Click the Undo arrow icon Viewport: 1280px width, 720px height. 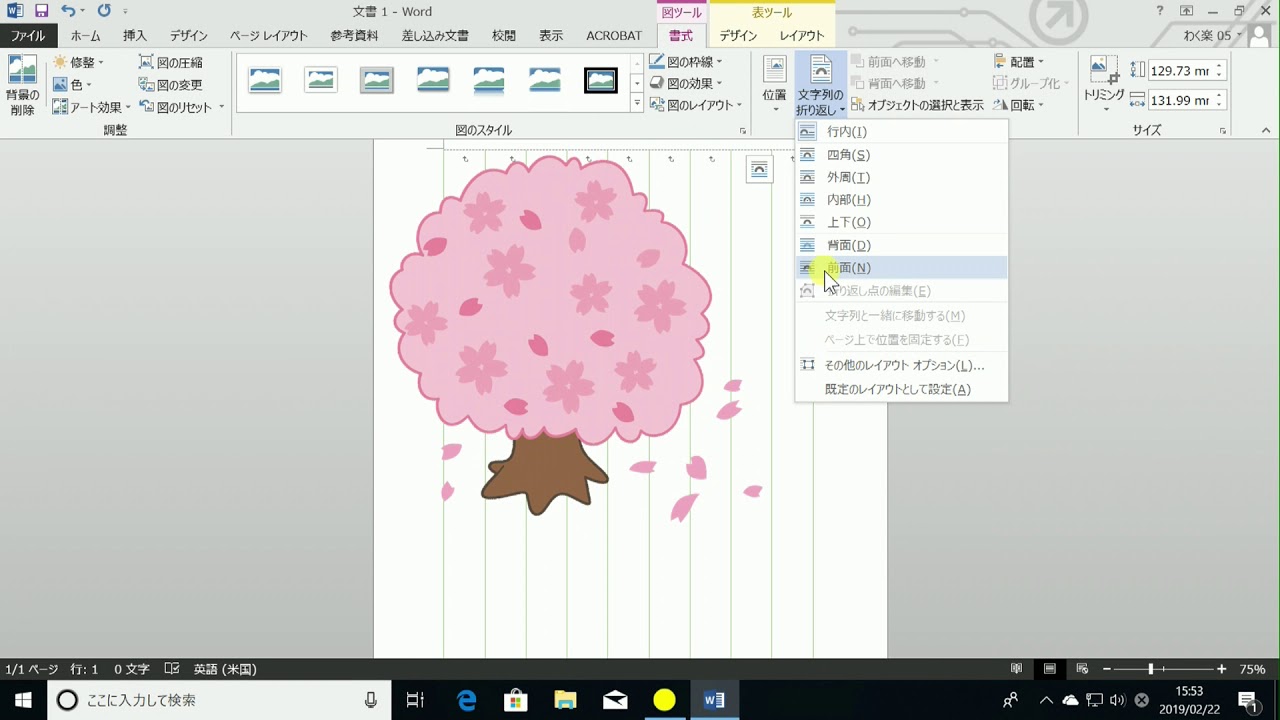pos(68,11)
